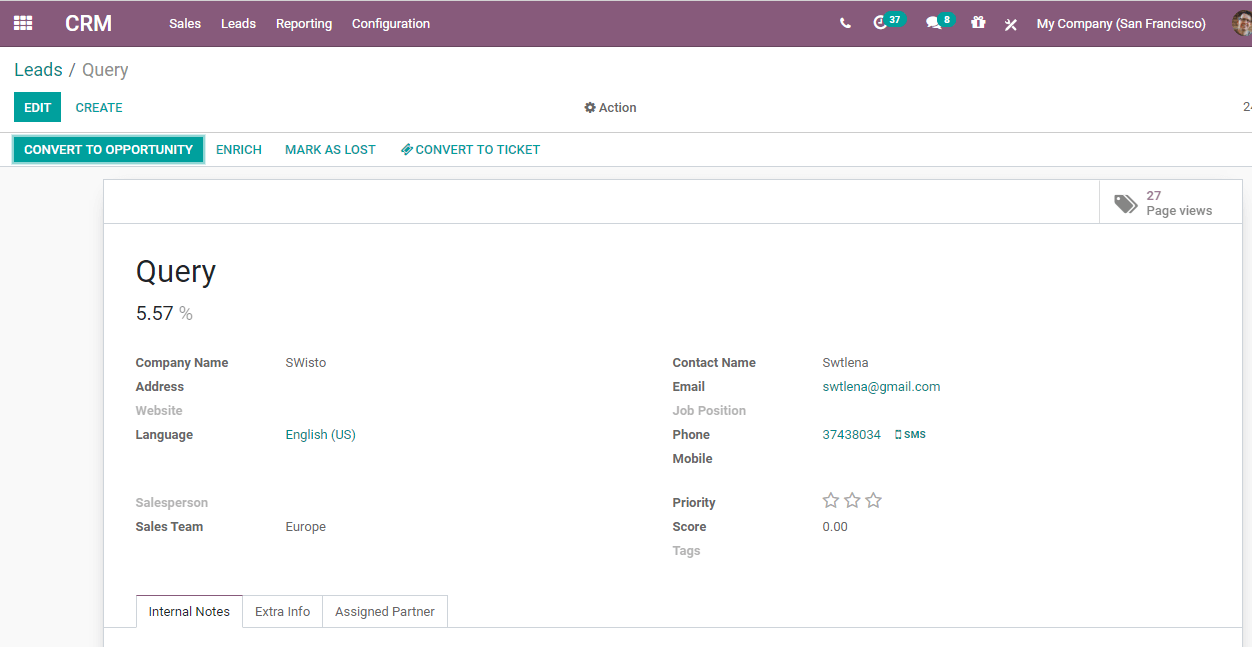Viewport: 1252px width, 647px height.
Task: Open the Configuration menu
Action: [x=391, y=23]
